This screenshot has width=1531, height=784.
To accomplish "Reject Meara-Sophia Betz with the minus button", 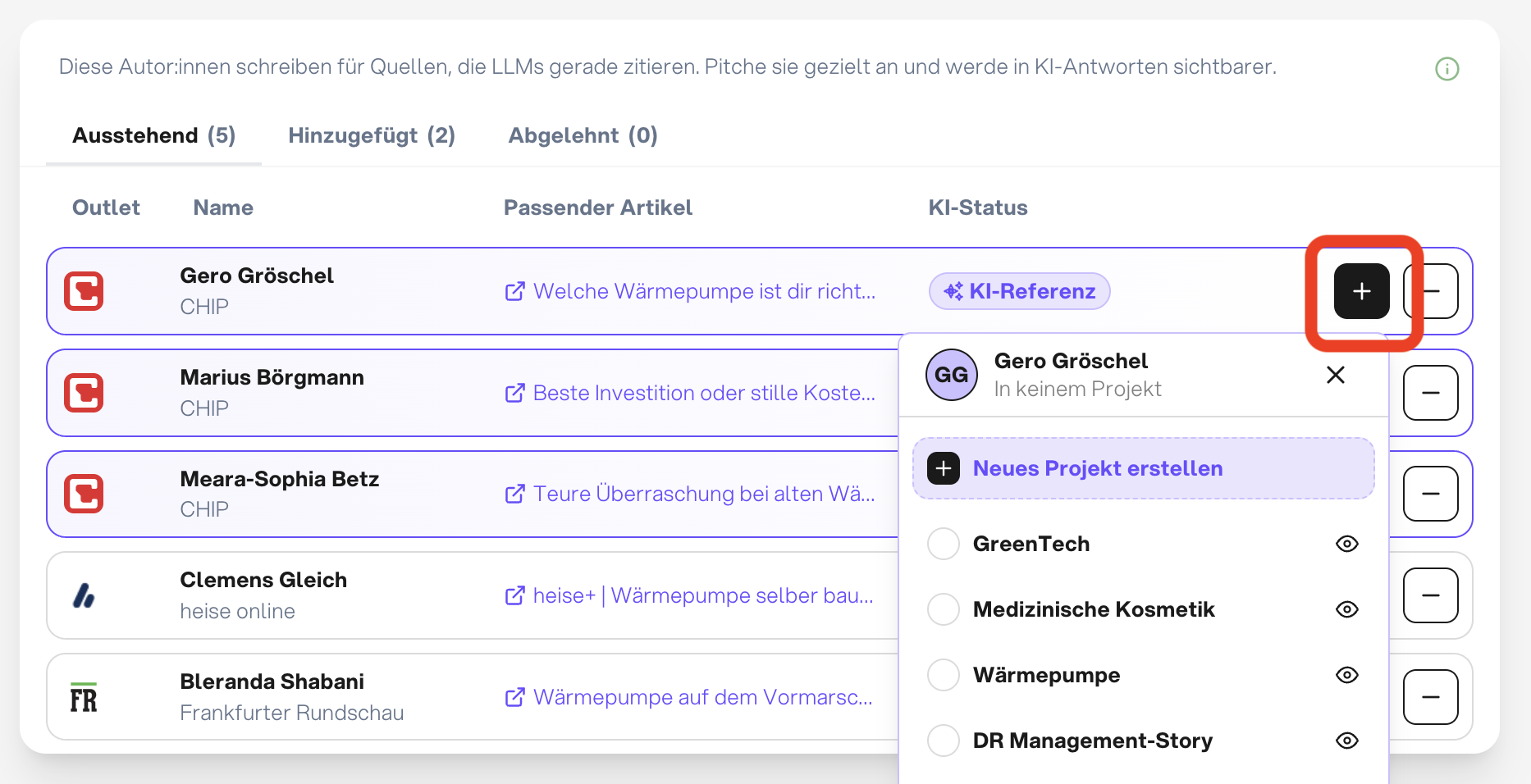I will [x=1430, y=494].
